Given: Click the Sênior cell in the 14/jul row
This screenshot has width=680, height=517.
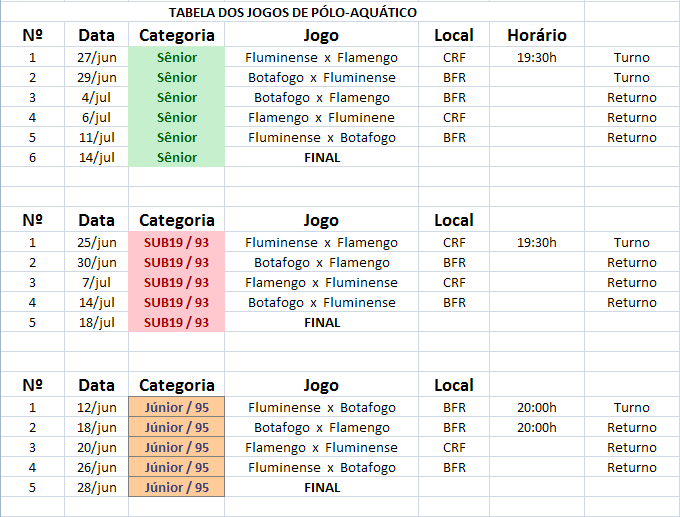Looking at the screenshot, I should point(177,157).
